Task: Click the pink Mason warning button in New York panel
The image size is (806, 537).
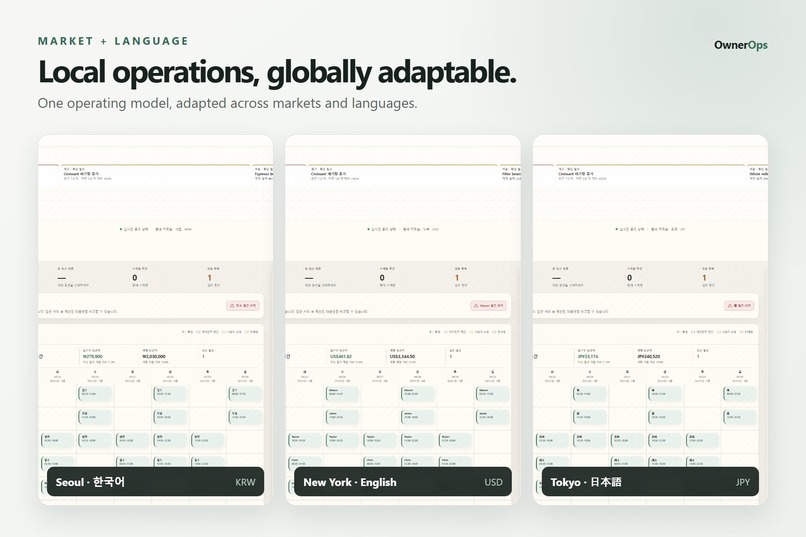Action: [489, 306]
